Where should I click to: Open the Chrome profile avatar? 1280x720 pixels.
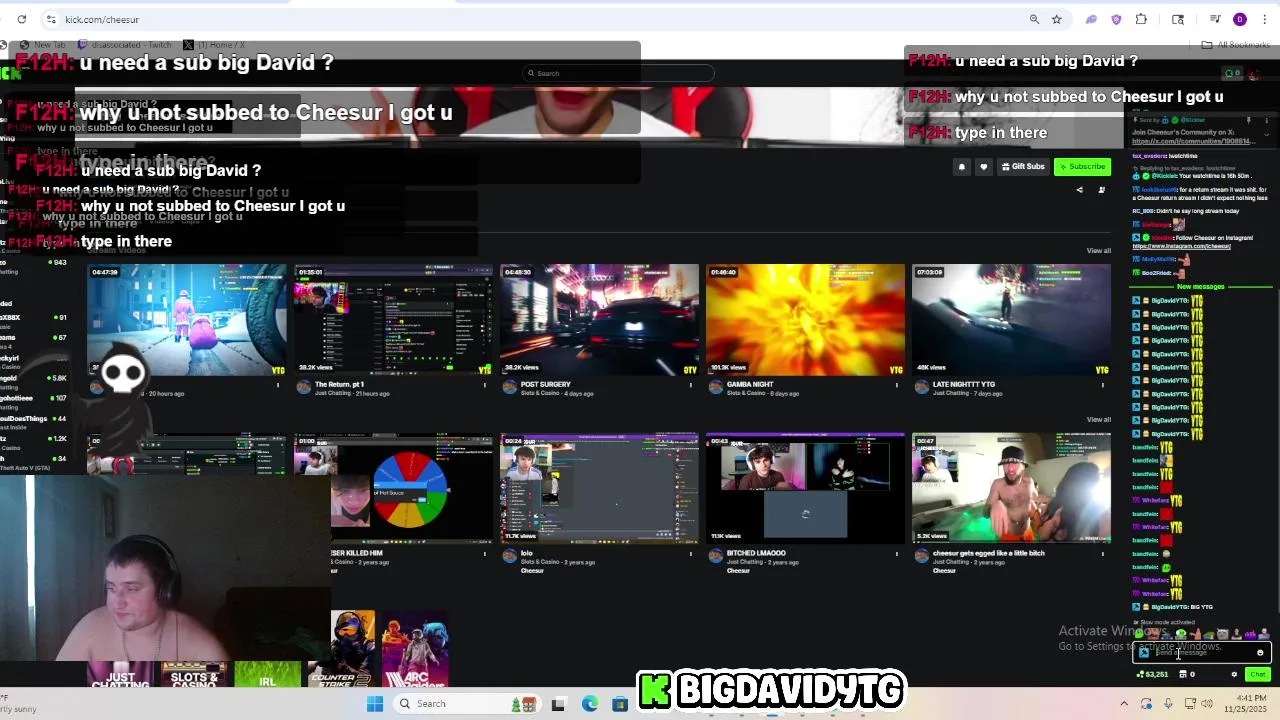(1240, 19)
